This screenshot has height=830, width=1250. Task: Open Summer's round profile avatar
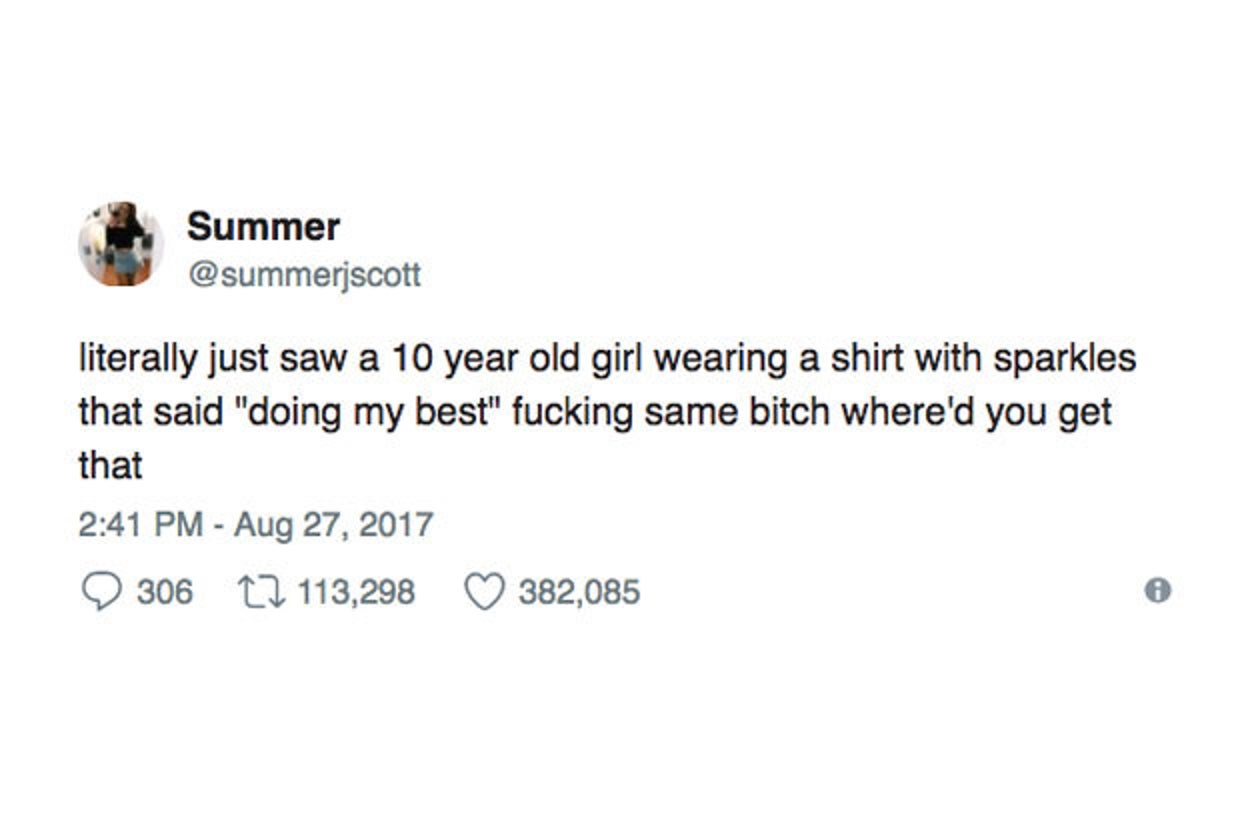click(x=121, y=244)
